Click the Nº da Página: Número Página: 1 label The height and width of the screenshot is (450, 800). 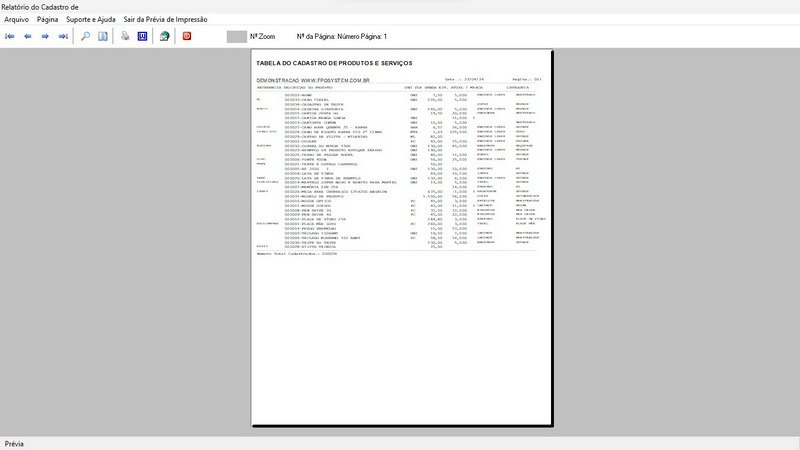[x=342, y=37]
